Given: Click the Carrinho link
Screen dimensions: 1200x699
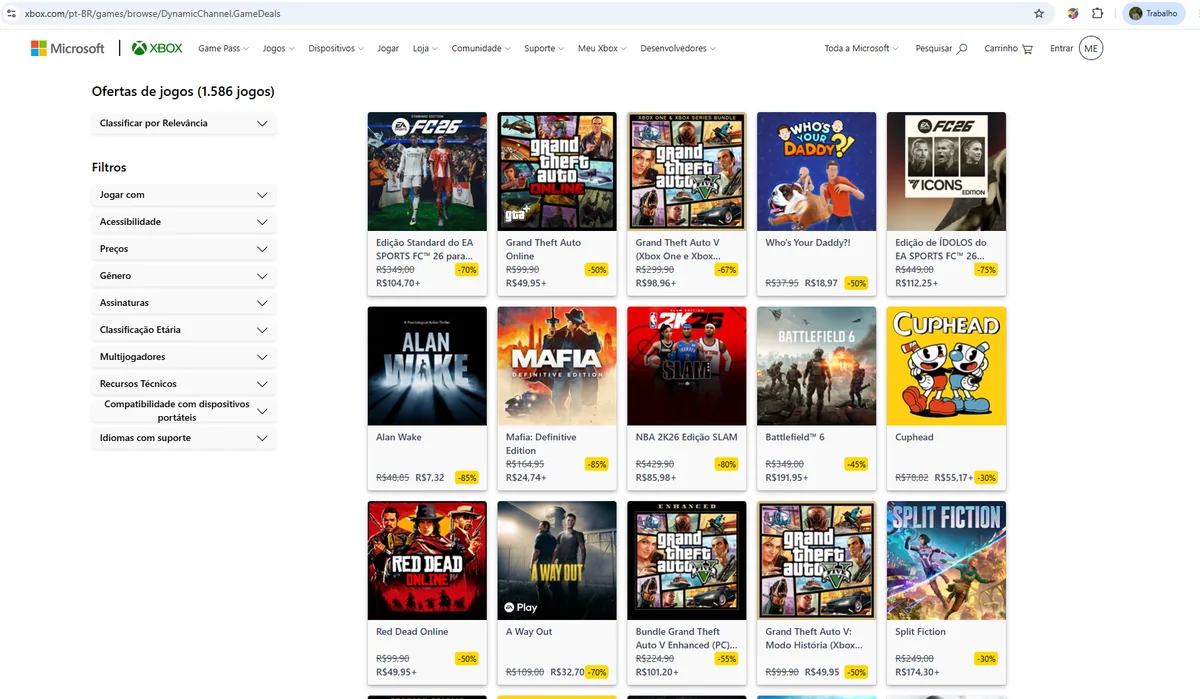Looking at the screenshot, I should pos(1001,48).
